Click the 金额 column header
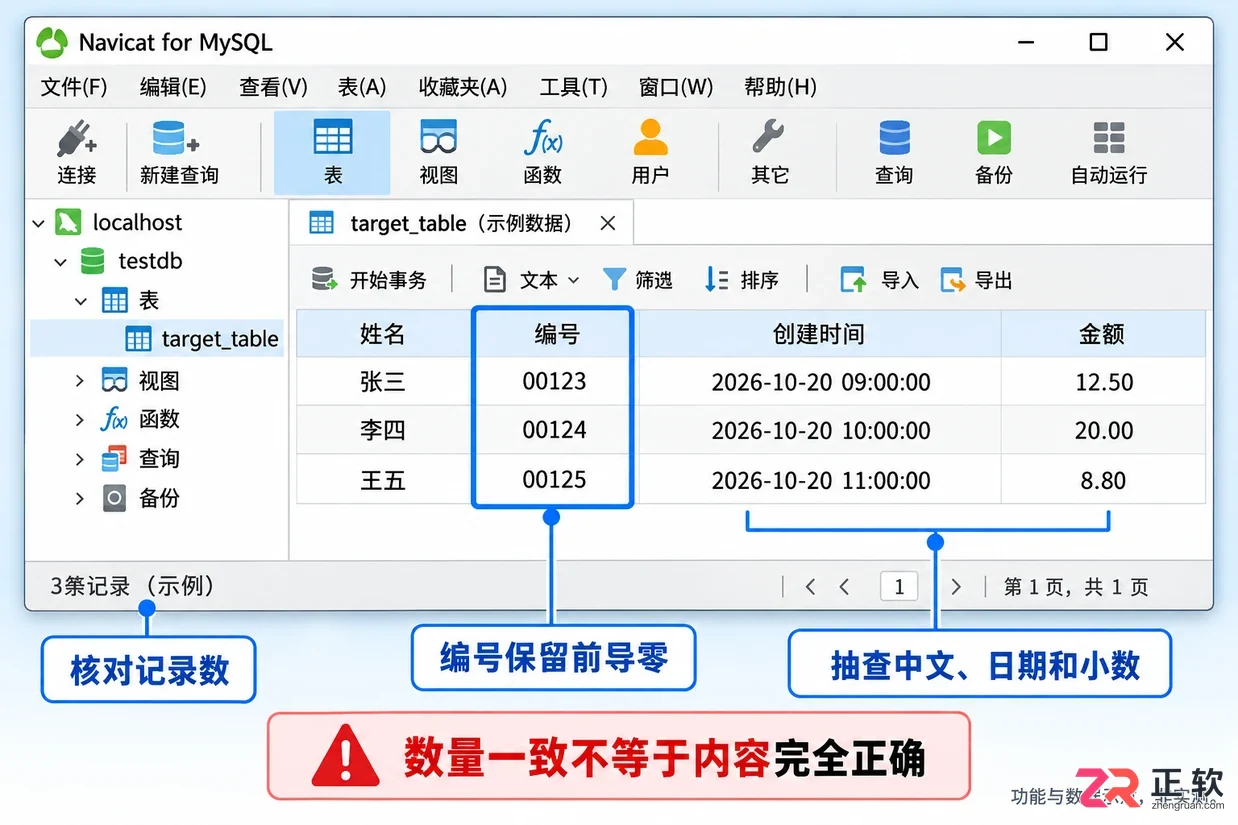 1103,334
